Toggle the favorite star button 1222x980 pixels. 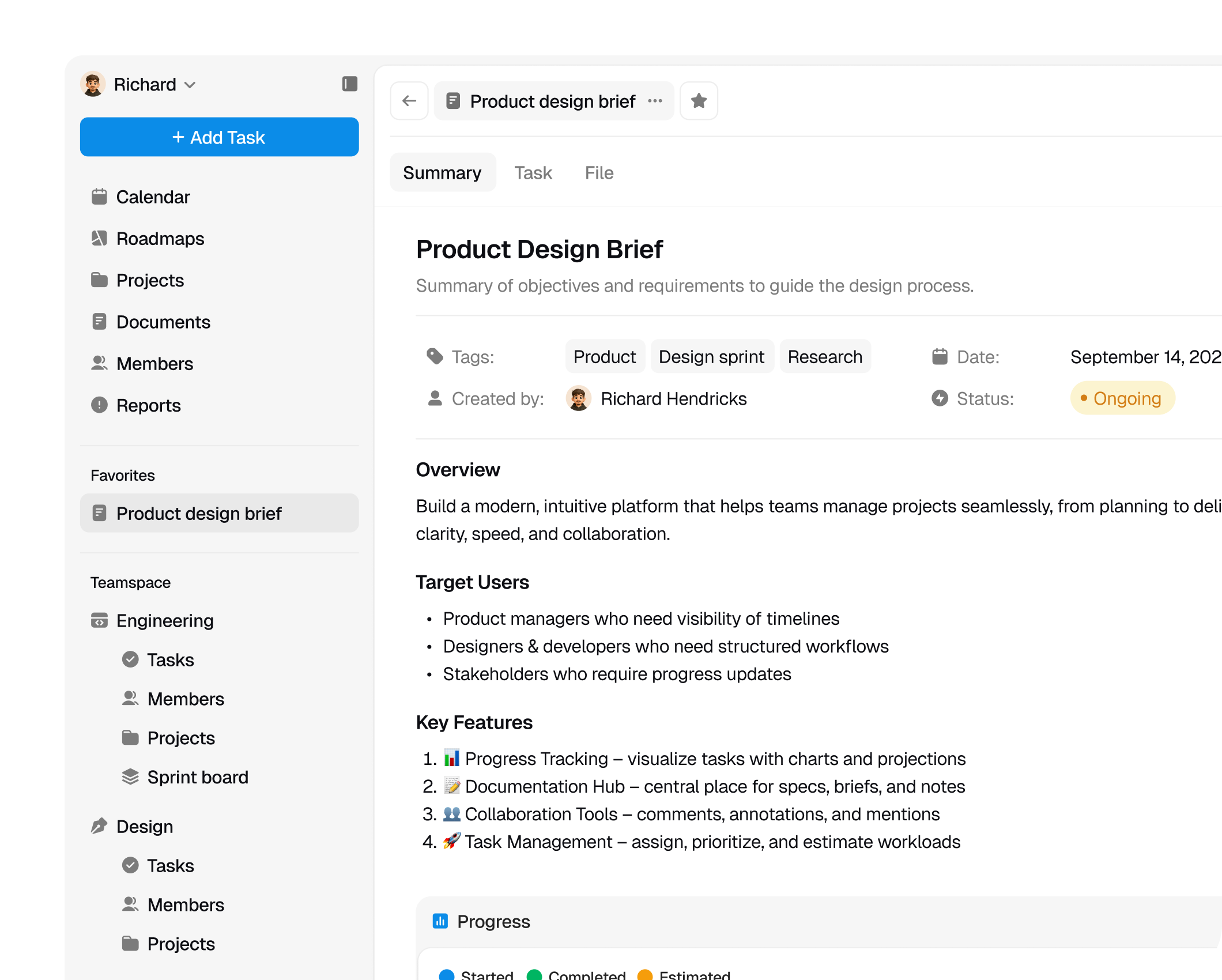[x=699, y=101]
